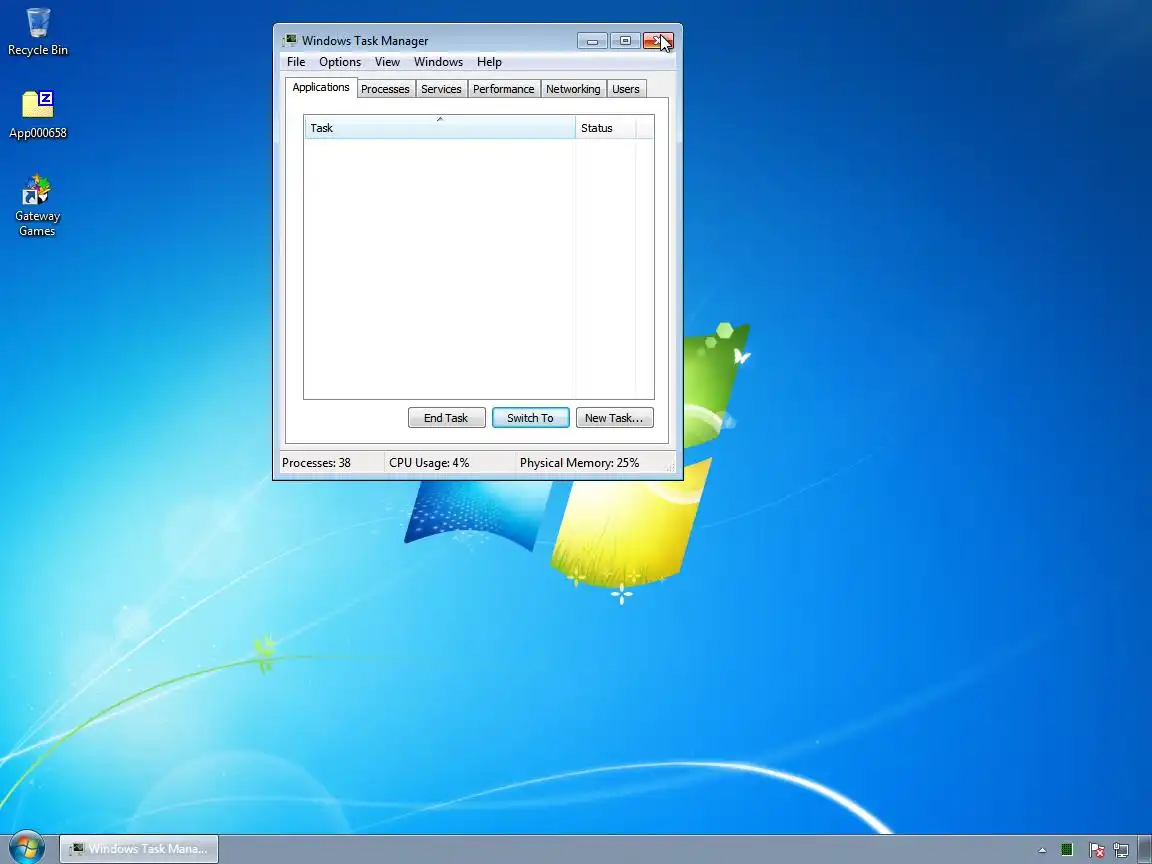Image resolution: width=1152 pixels, height=864 pixels.
Task: Show hidden tray icons arrow
Action: pos(1042,850)
